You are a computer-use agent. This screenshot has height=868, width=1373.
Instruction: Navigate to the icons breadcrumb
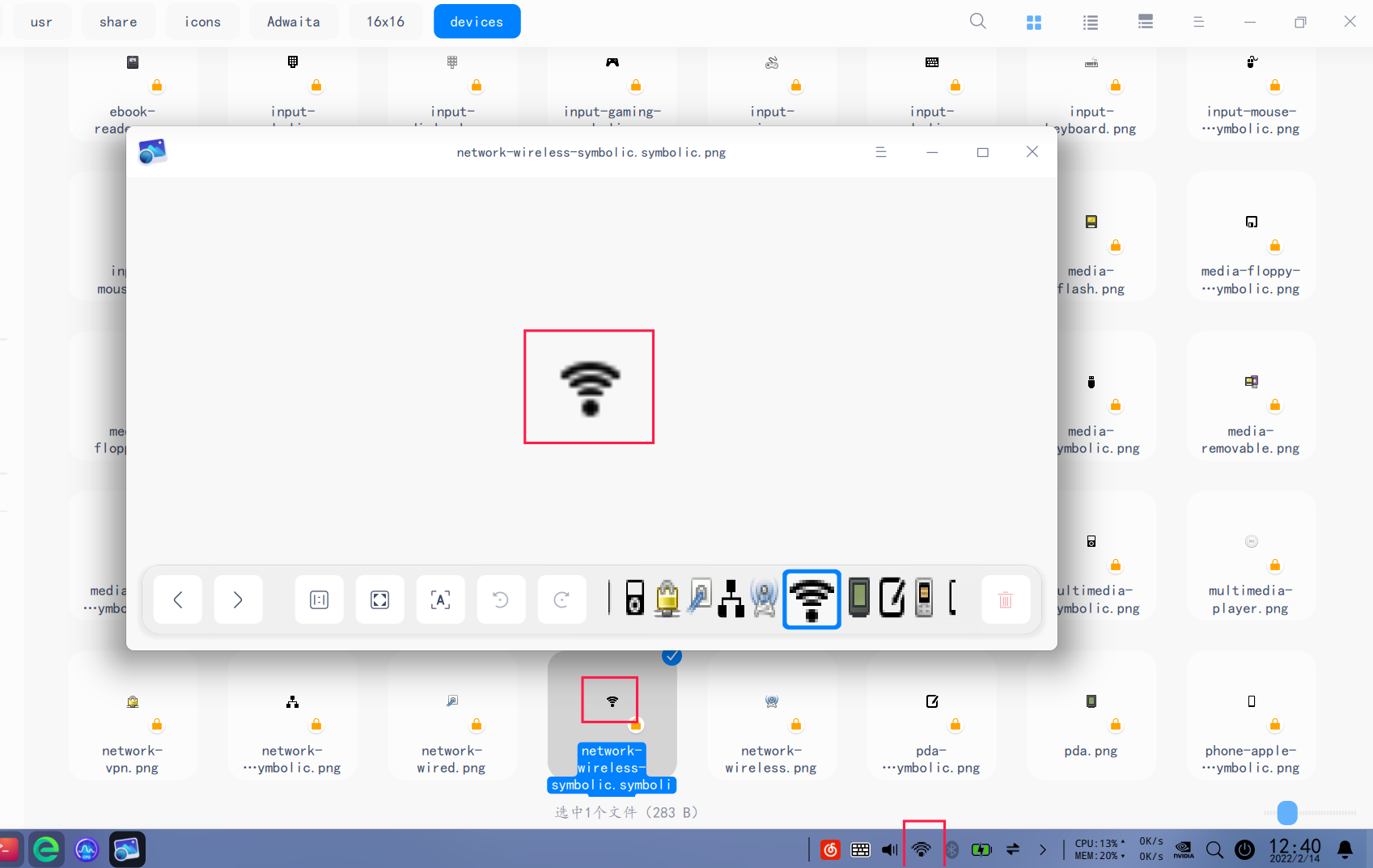click(202, 22)
